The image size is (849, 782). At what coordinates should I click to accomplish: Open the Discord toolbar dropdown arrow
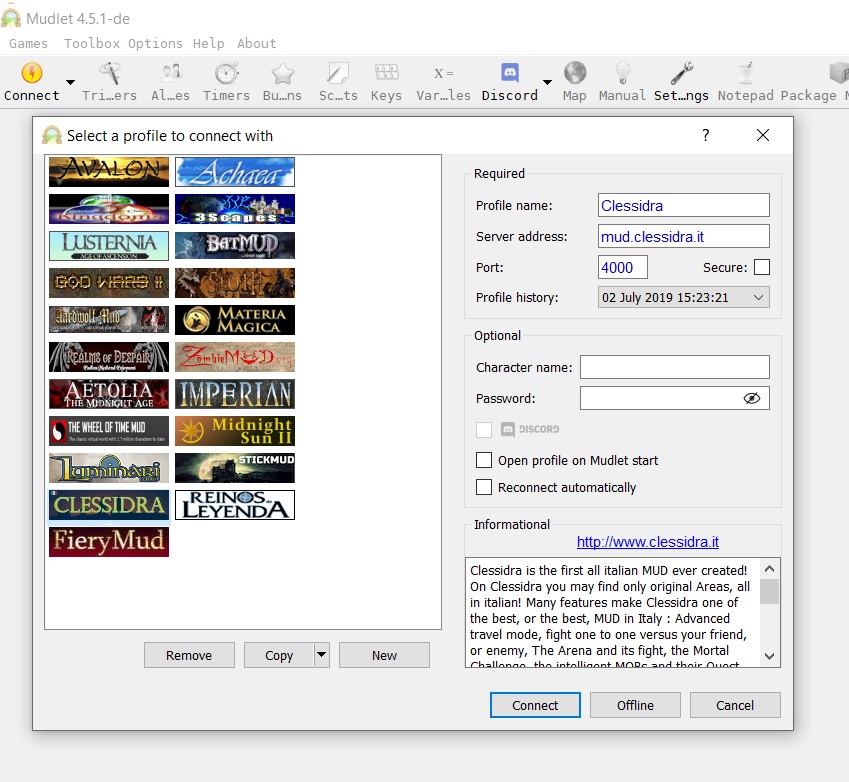coord(547,82)
